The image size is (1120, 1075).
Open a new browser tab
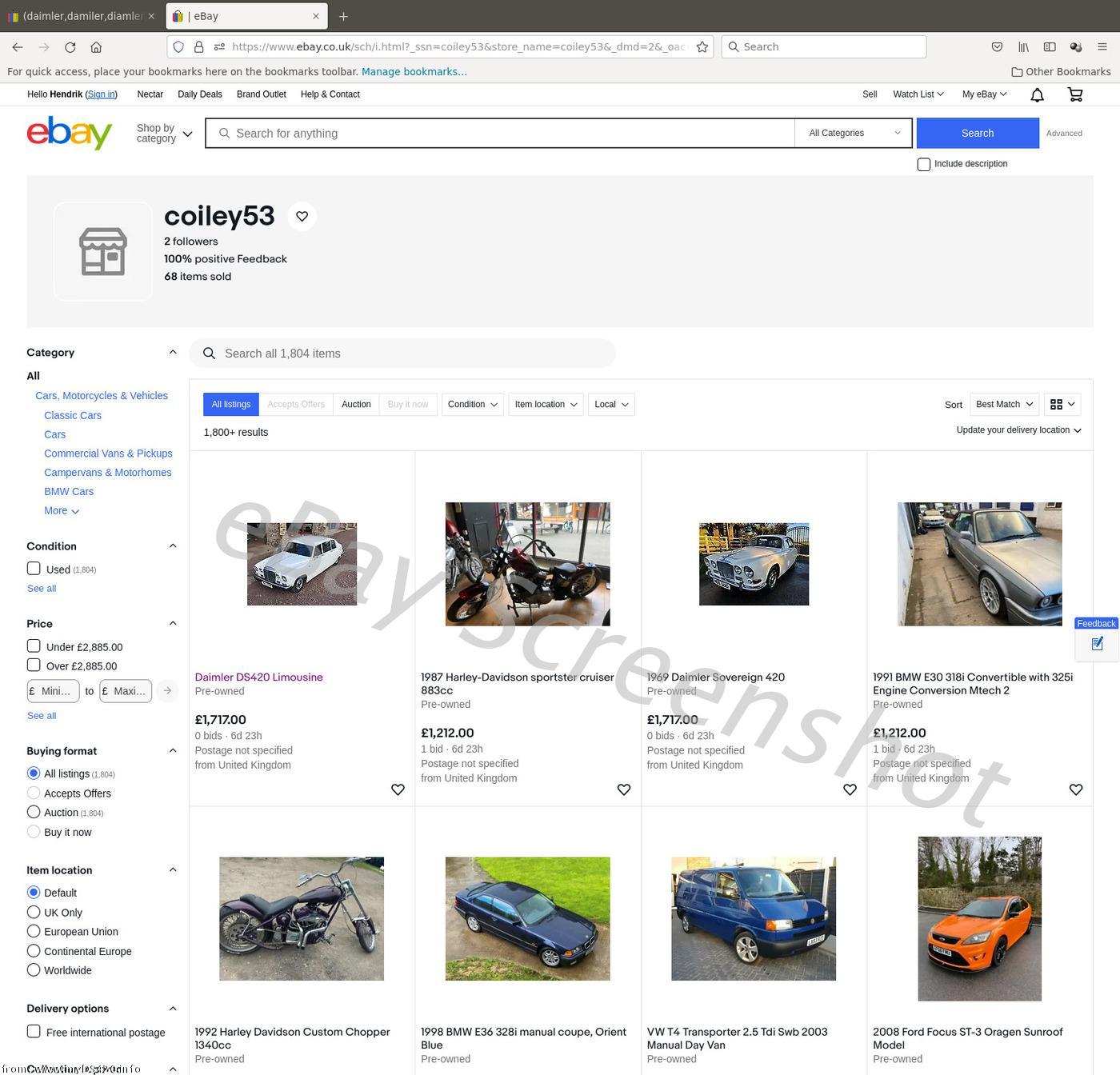[x=343, y=16]
